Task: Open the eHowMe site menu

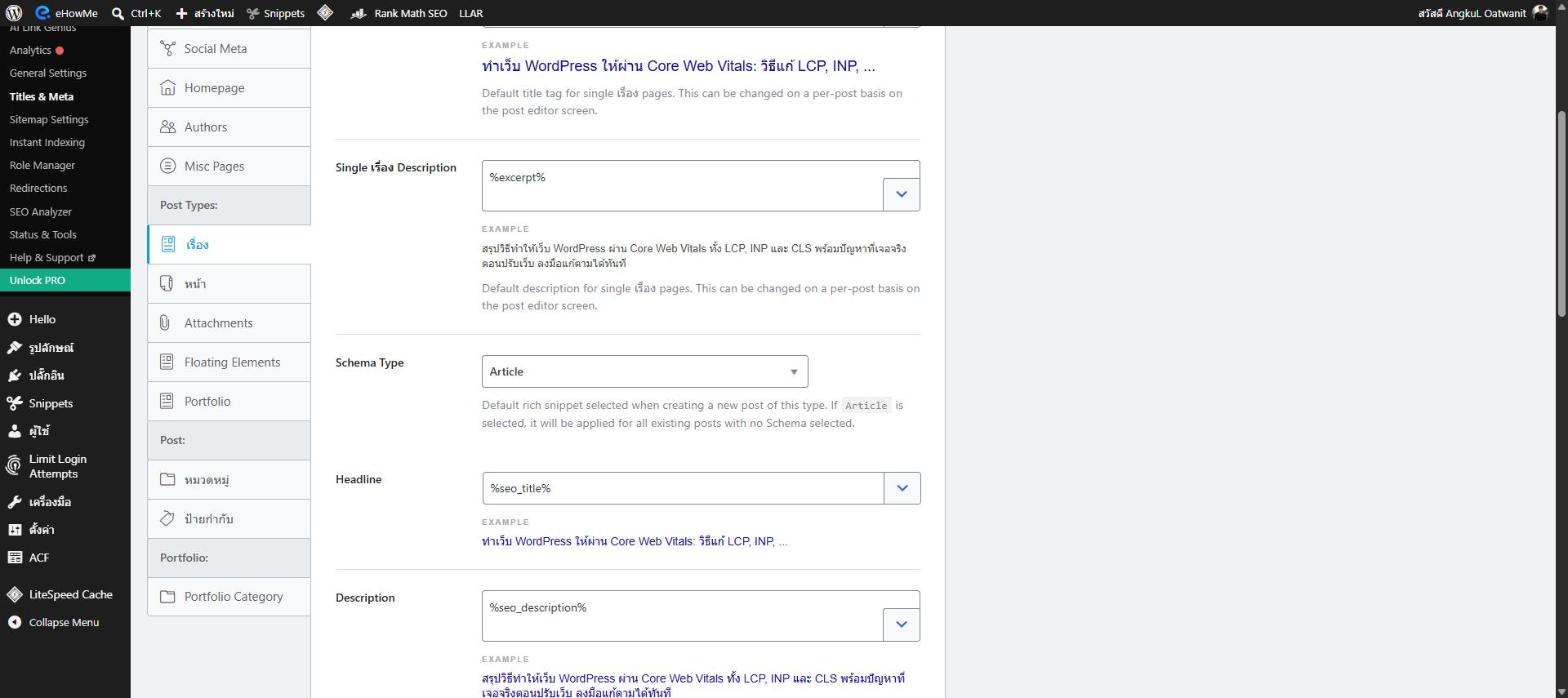Action: tap(66, 13)
